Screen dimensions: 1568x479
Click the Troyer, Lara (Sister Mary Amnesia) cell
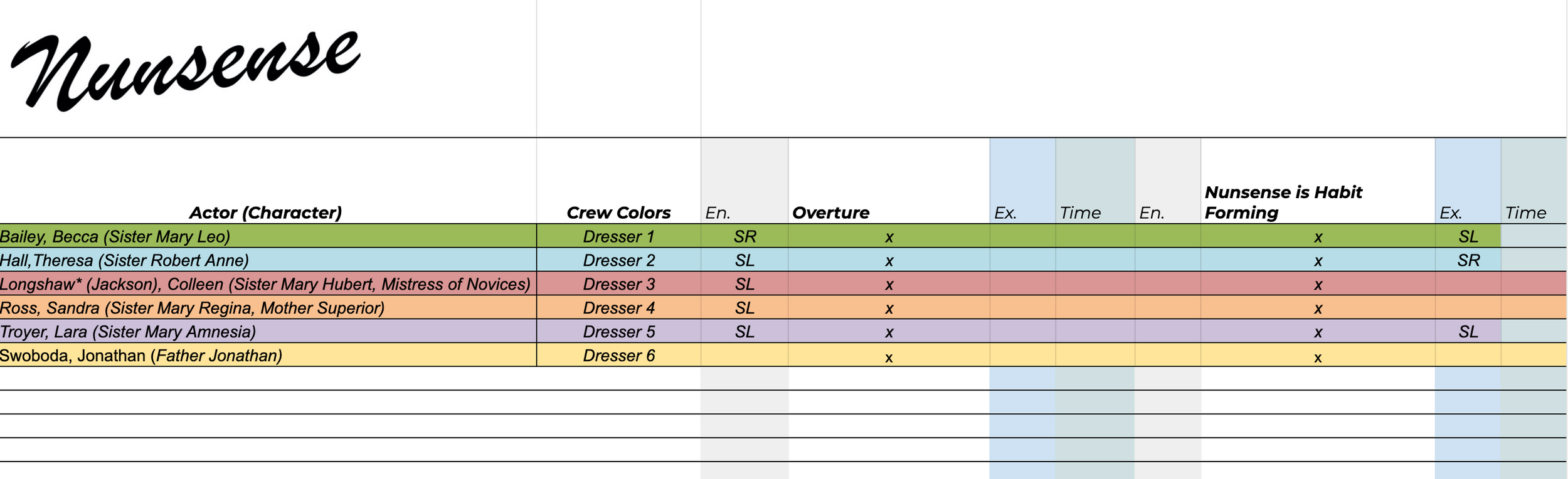point(268,332)
